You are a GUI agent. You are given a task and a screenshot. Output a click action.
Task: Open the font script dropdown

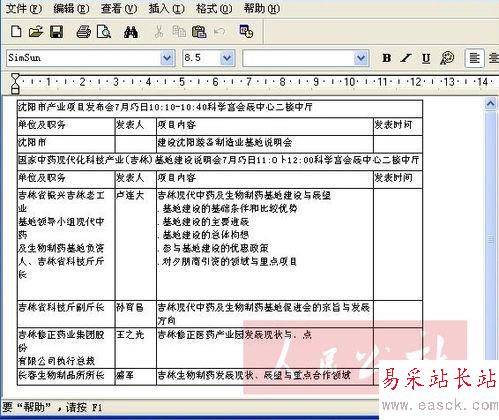(361, 58)
